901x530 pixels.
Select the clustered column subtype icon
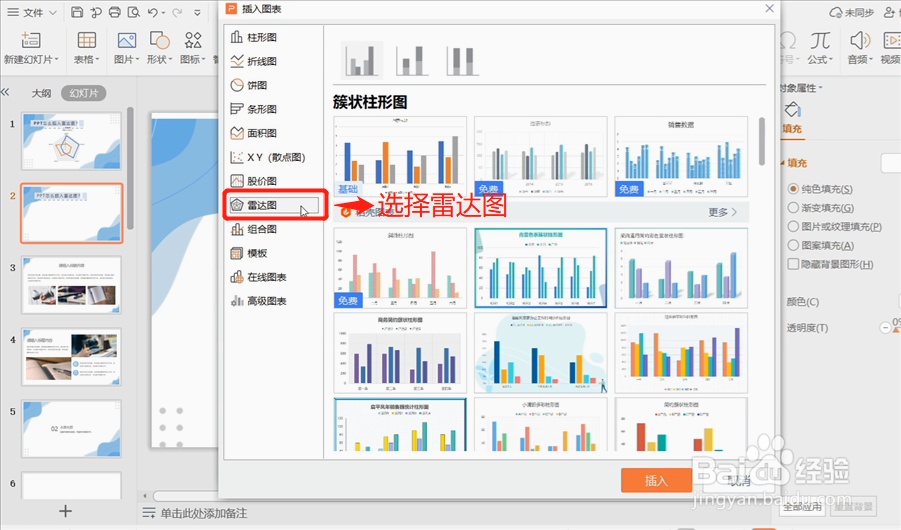[361, 60]
